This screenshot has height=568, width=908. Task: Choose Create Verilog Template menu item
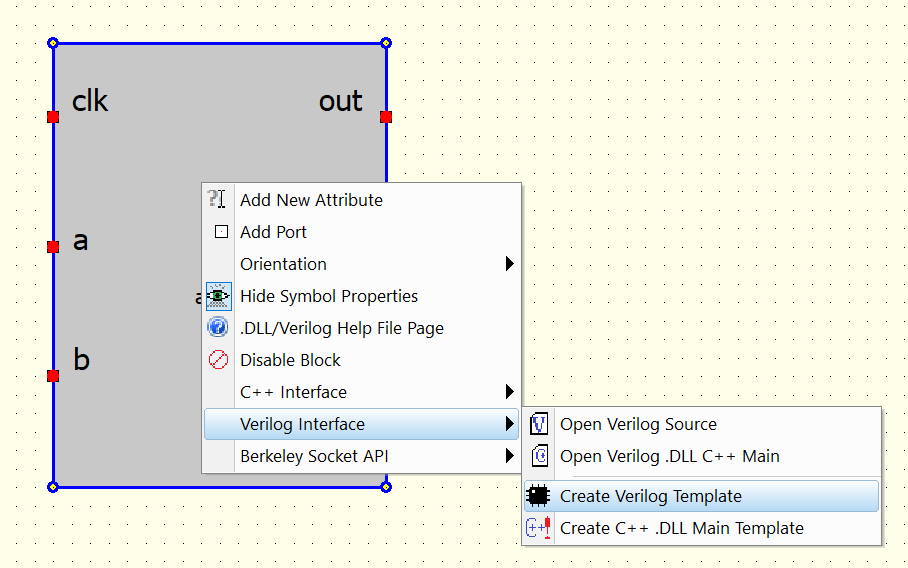(650, 496)
